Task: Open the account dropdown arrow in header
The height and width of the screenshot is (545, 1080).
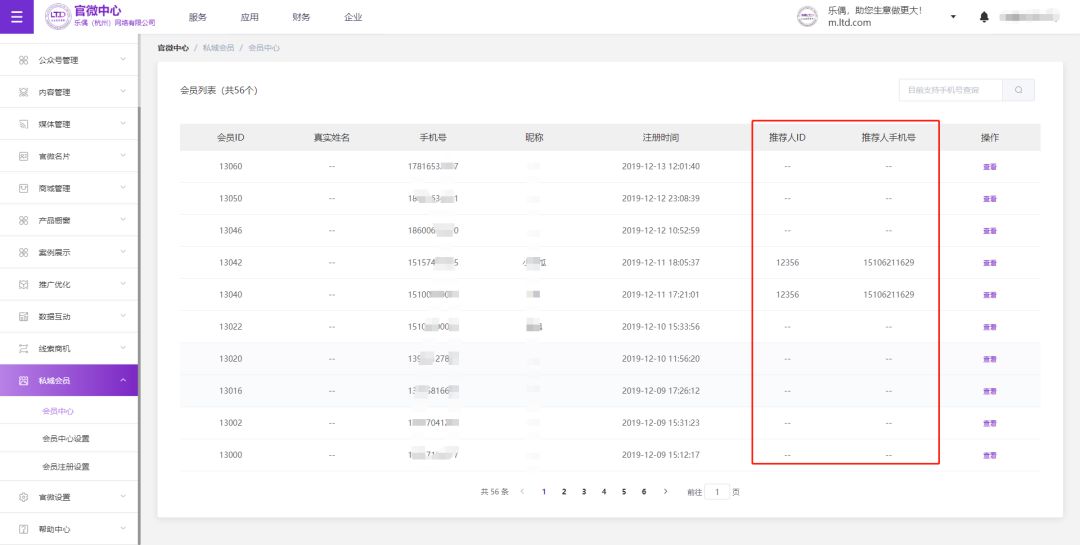Action: (953, 17)
